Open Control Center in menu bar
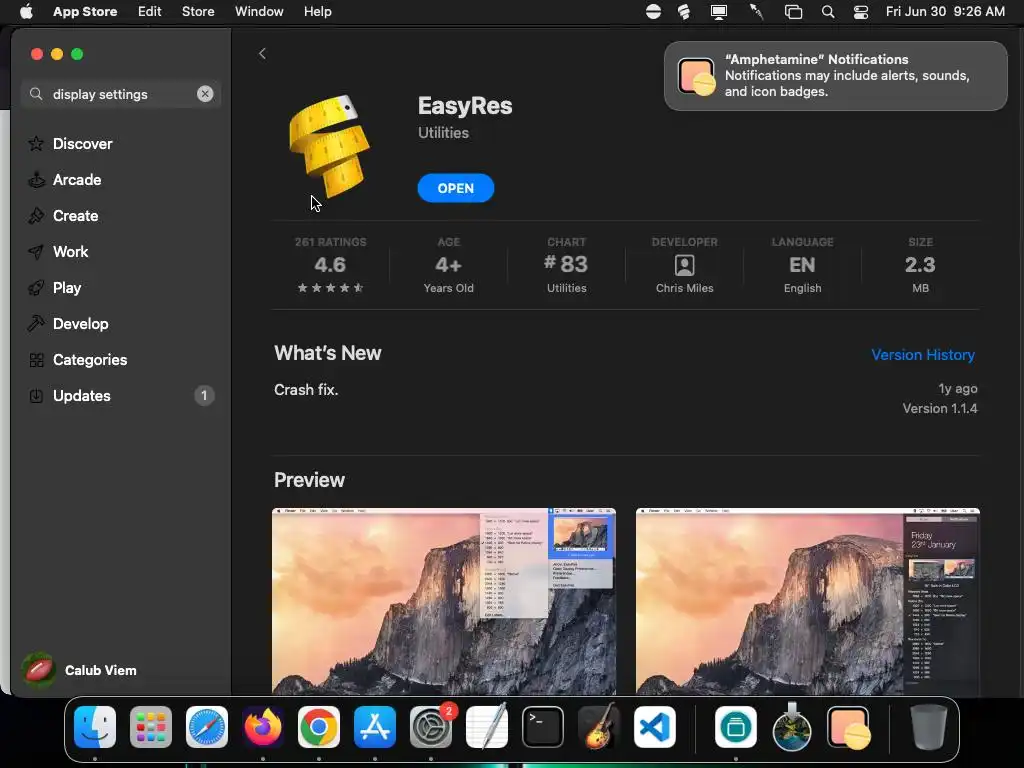The width and height of the screenshot is (1024, 768). (x=861, y=12)
